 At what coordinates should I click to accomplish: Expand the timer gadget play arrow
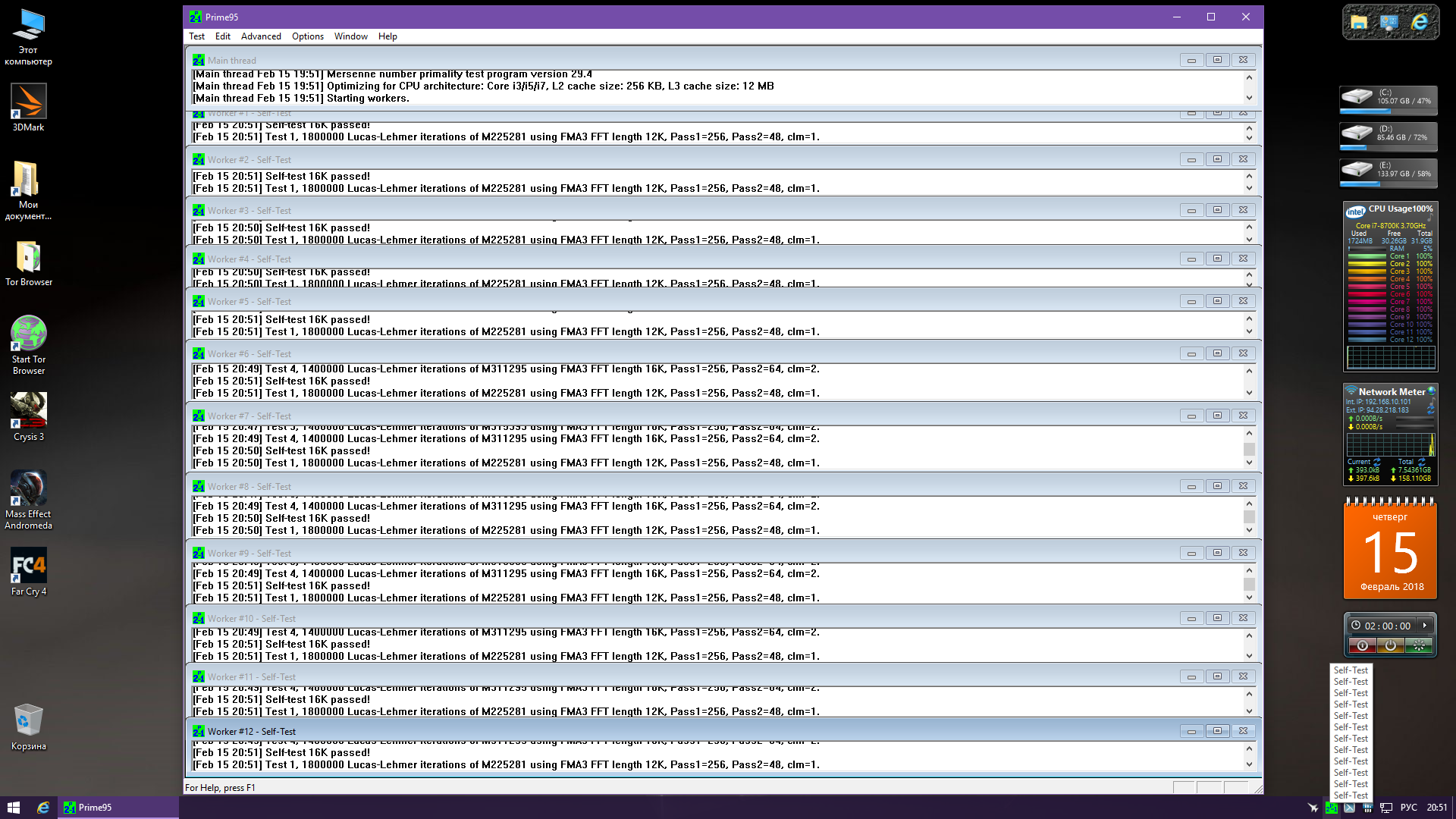pyautogui.click(x=1425, y=626)
